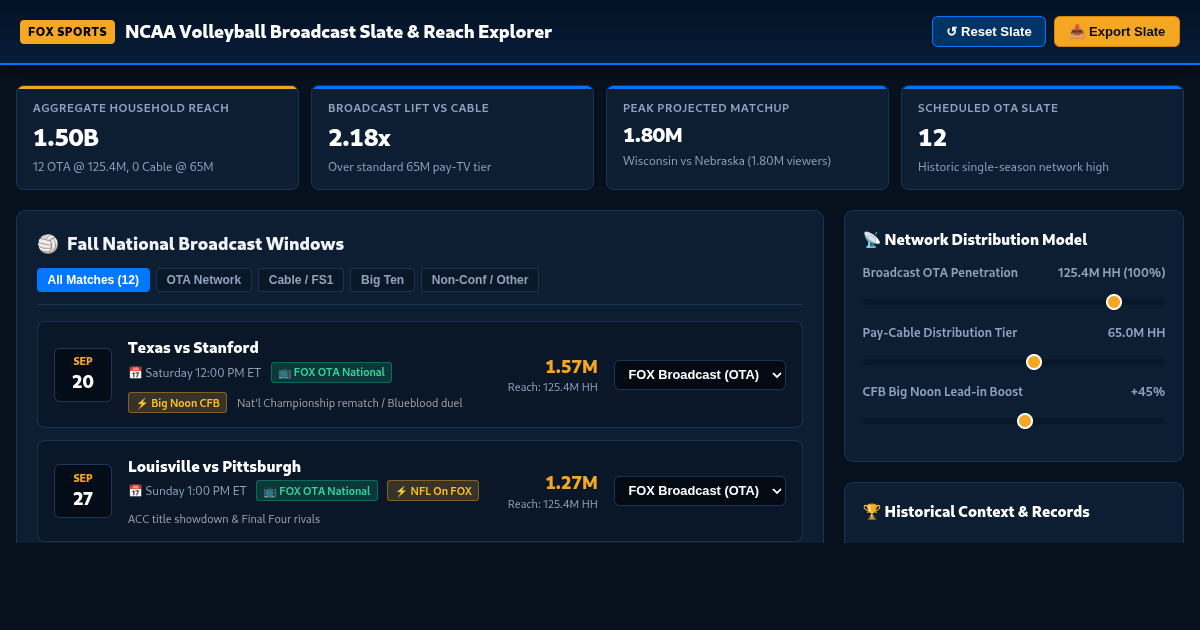Screen dimensions: 1200x630
Task: Click the satellite icon beside Network Distribution Model
Action: point(872,240)
